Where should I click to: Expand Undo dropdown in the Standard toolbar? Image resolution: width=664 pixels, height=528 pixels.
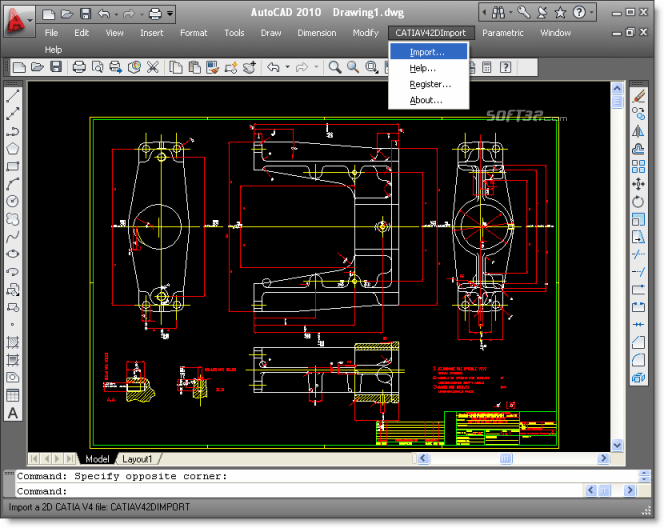[x=288, y=67]
